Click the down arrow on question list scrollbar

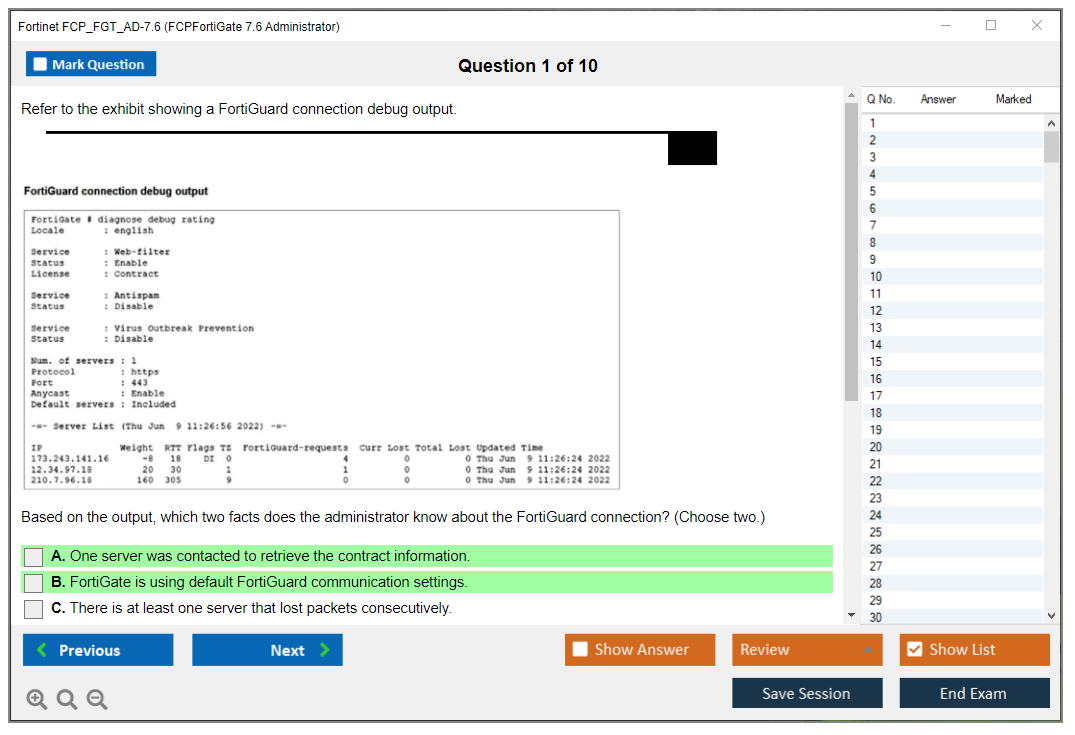pos(1051,615)
